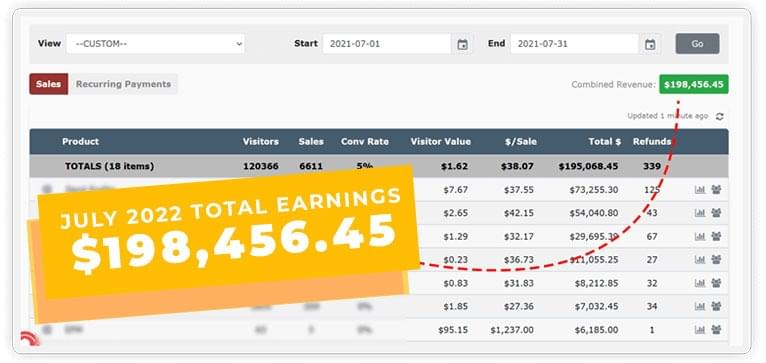This screenshot has width=766, height=363.
Task: Open chart icon for the $6,185.00 row
Action: [700, 330]
